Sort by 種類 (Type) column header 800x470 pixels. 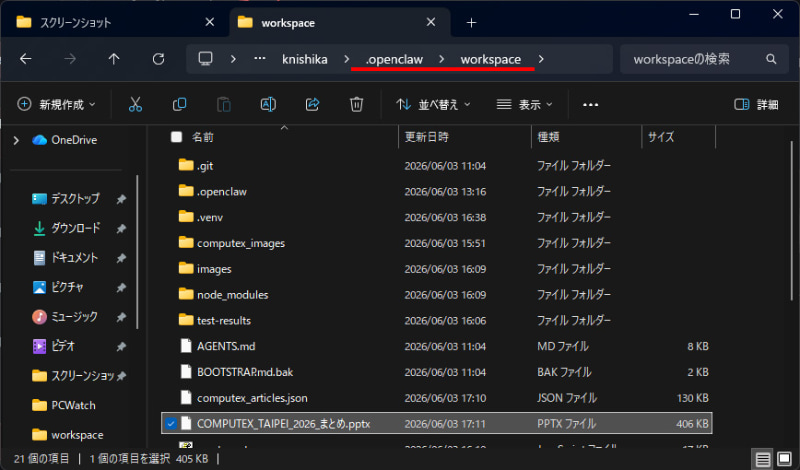pos(548,137)
